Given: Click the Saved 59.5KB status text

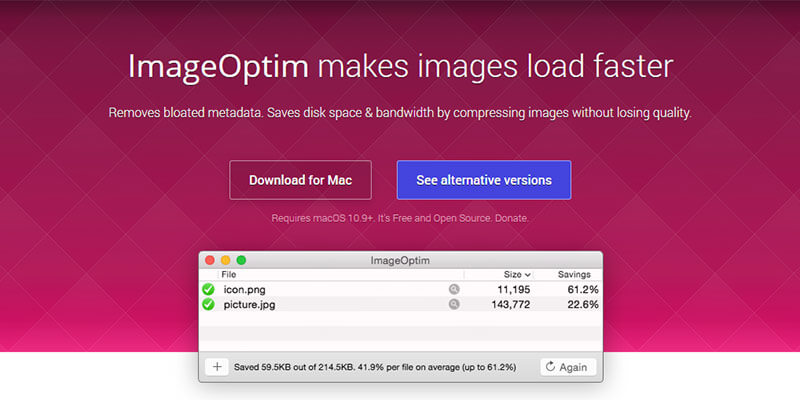Looking at the screenshot, I should 375,367.
